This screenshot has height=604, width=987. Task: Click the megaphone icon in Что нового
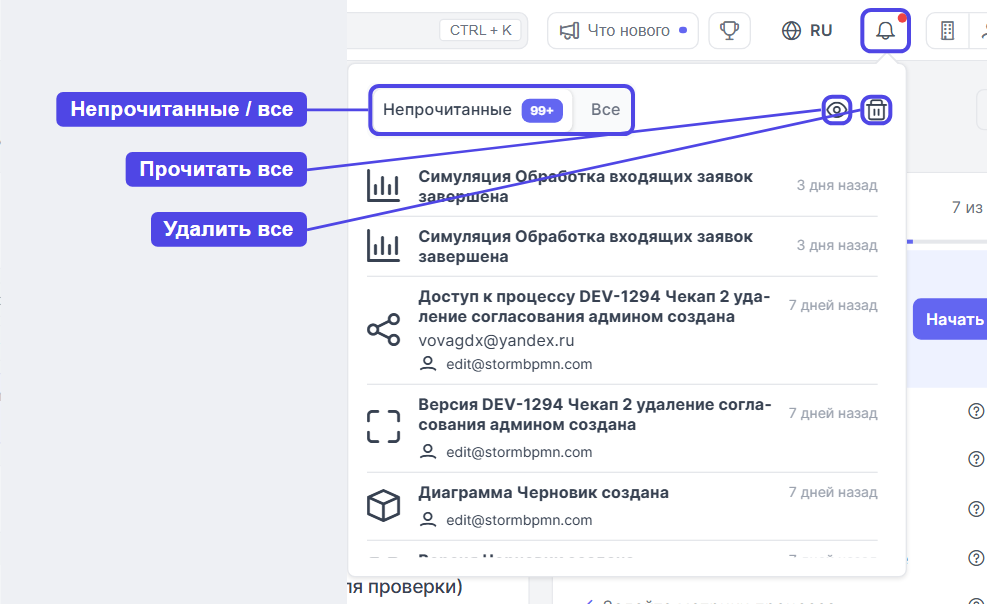tap(569, 30)
